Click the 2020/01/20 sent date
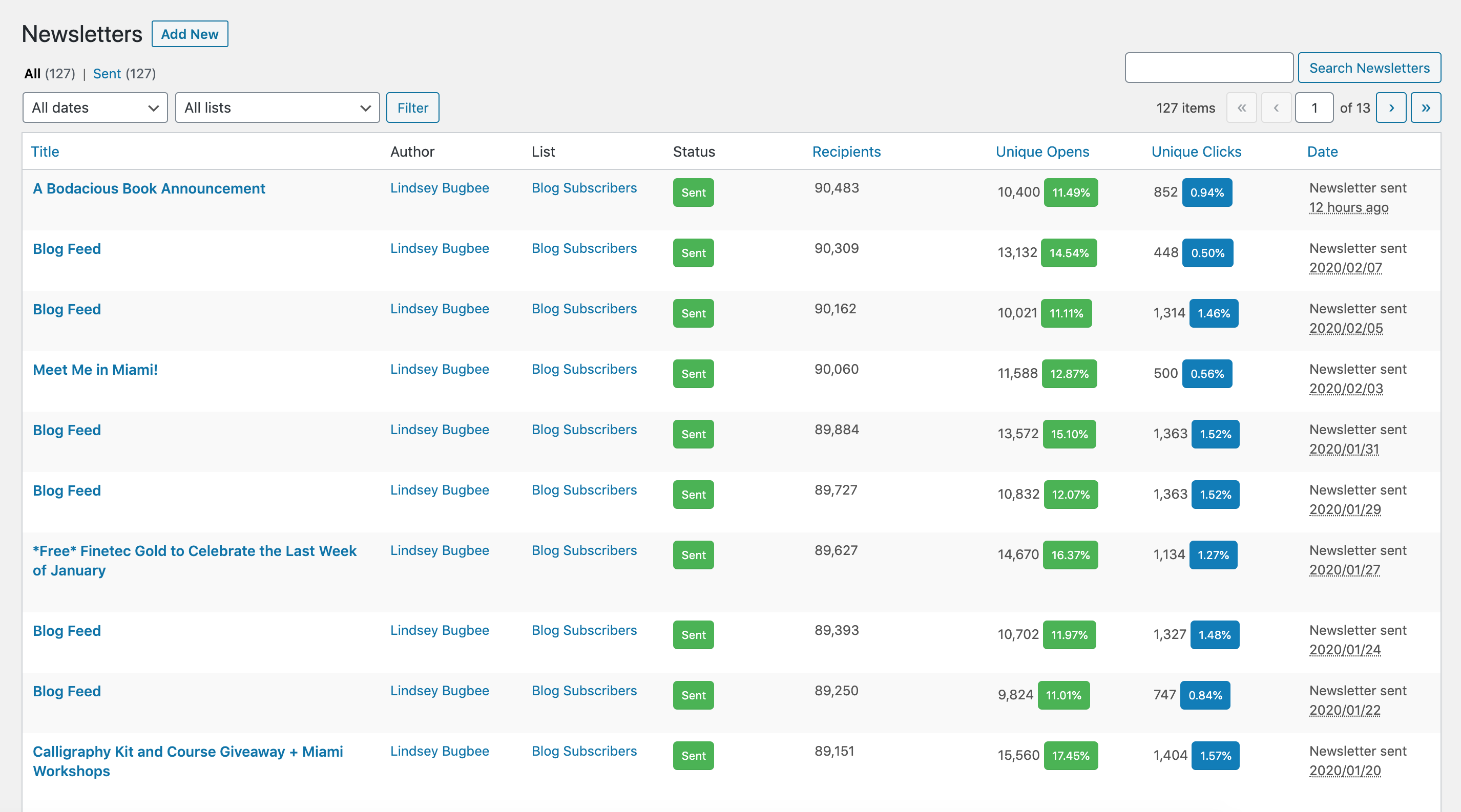 click(1345, 771)
